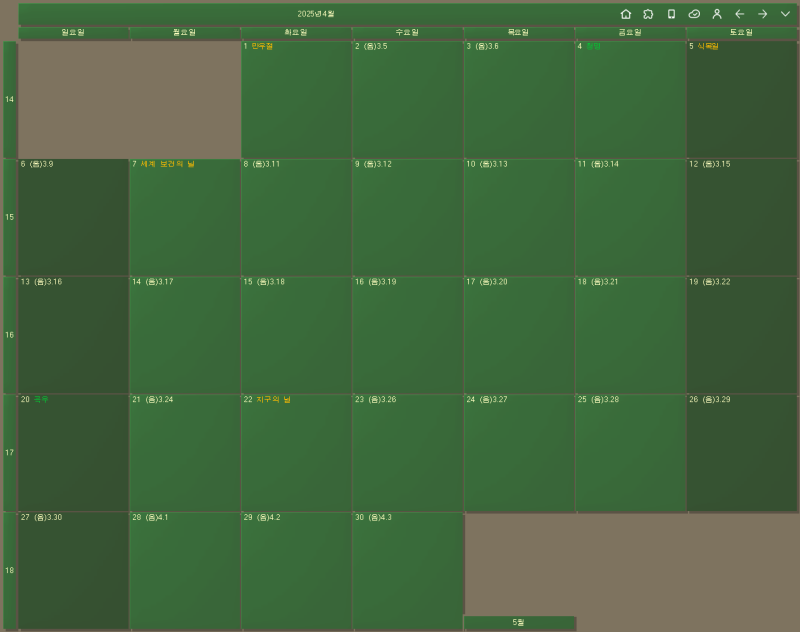The height and width of the screenshot is (632, 800).
Task: Click the 청명 label on April 4
Action: click(x=593, y=44)
